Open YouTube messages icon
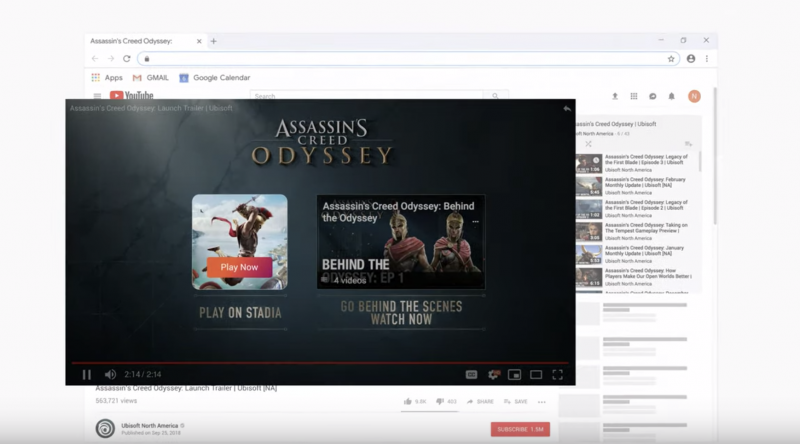Viewport: 800px width, 444px height. (653, 96)
